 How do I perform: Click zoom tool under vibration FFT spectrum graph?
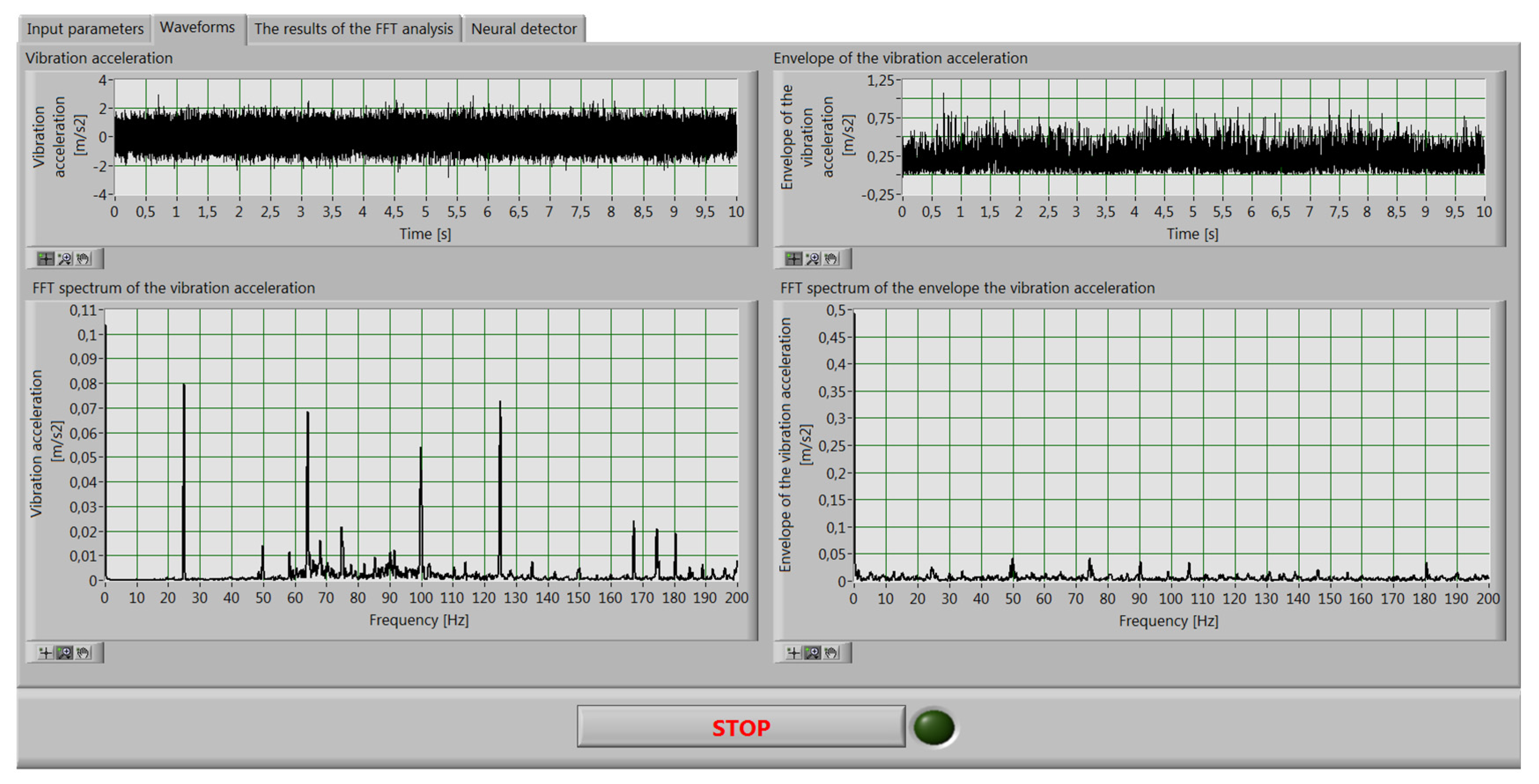65,653
